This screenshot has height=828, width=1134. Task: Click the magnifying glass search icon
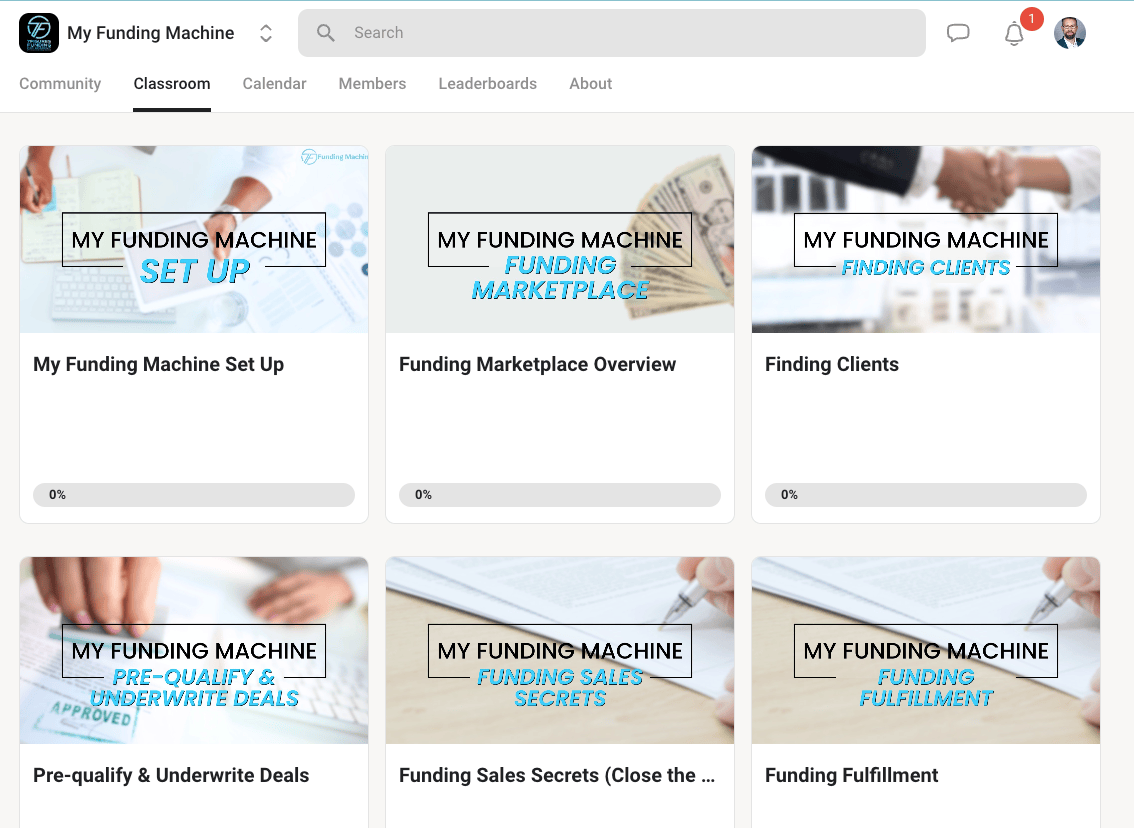(x=325, y=33)
